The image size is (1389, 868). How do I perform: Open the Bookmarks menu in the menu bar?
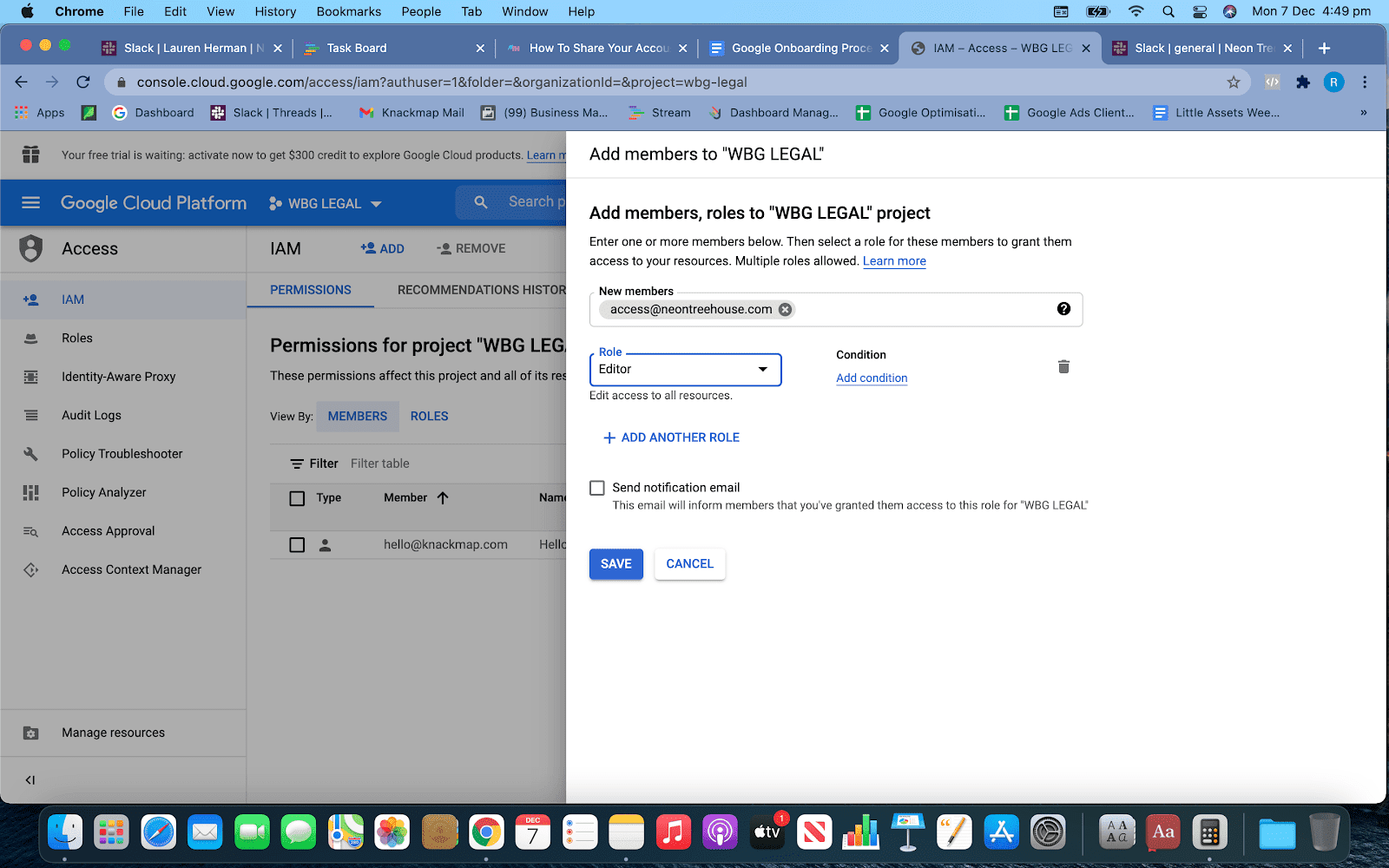(349, 11)
